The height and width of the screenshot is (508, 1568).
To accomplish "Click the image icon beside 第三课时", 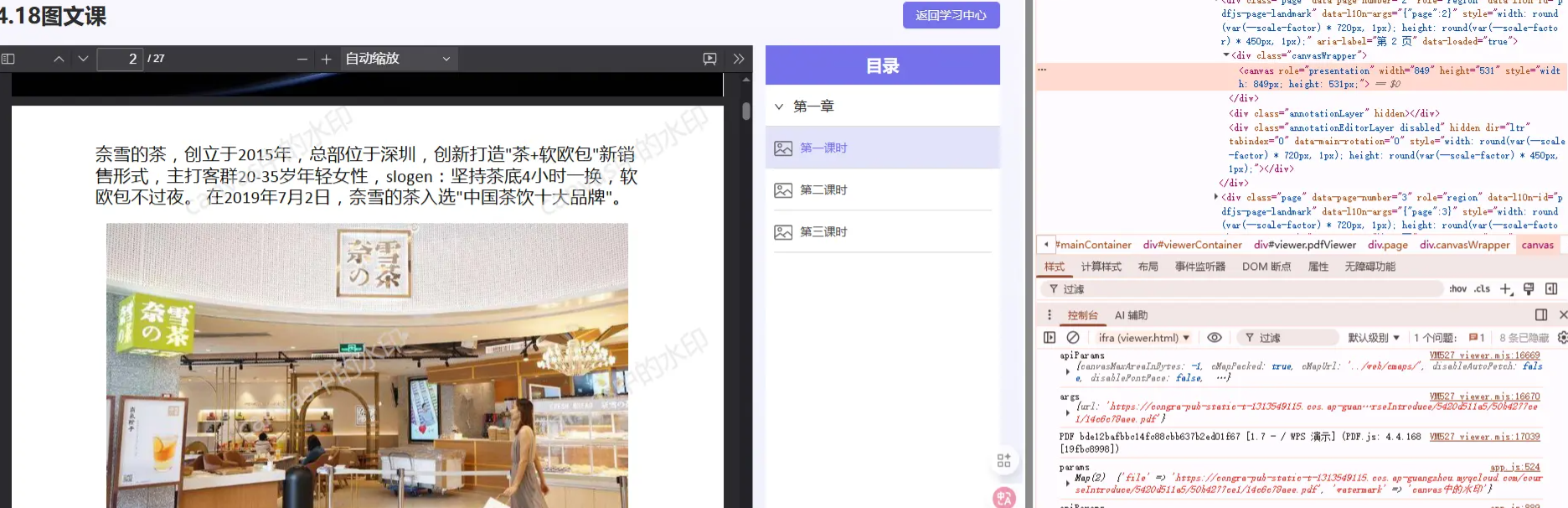I will pos(783,232).
